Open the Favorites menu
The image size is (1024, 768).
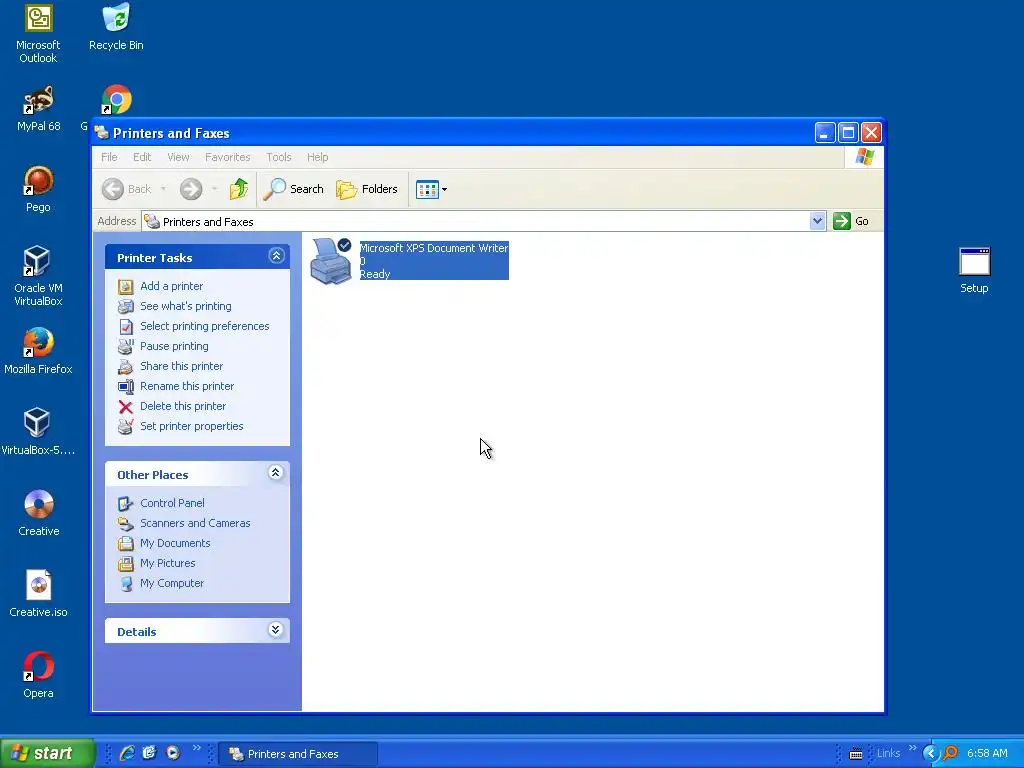click(x=227, y=157)
